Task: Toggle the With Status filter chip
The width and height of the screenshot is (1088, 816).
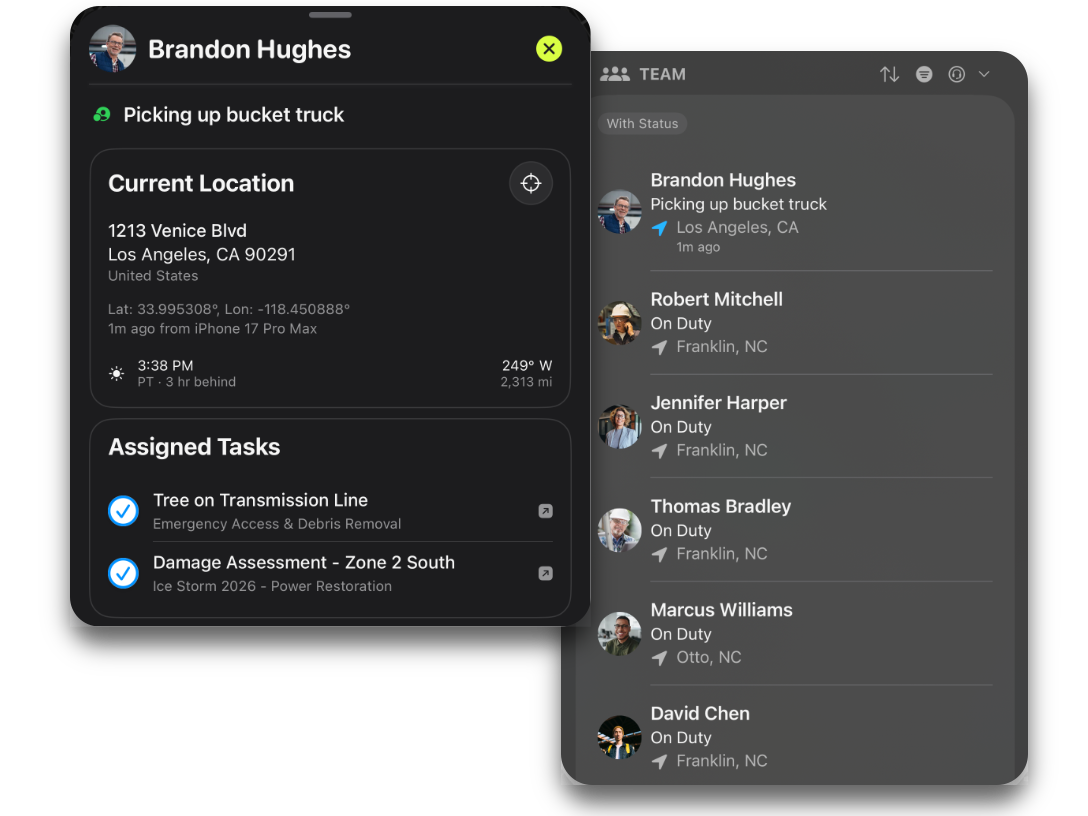Action: point(642,123)
